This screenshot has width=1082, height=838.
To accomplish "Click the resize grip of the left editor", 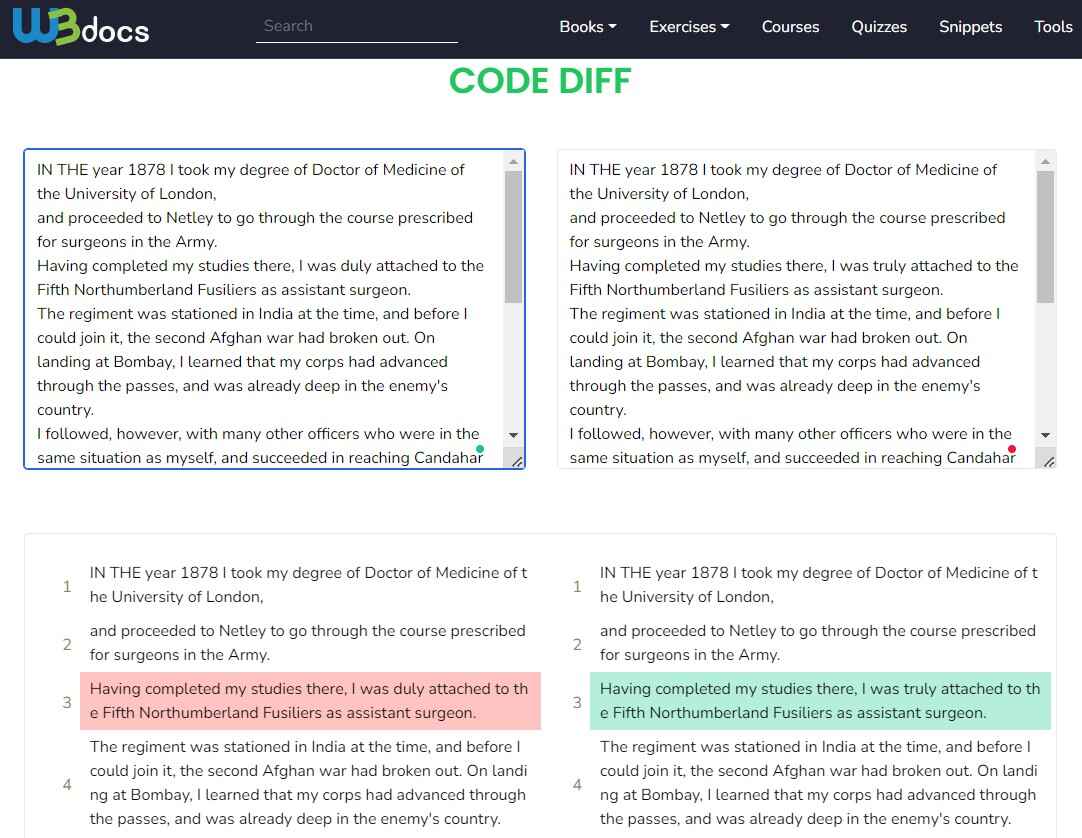I will [x=519, y=462].
